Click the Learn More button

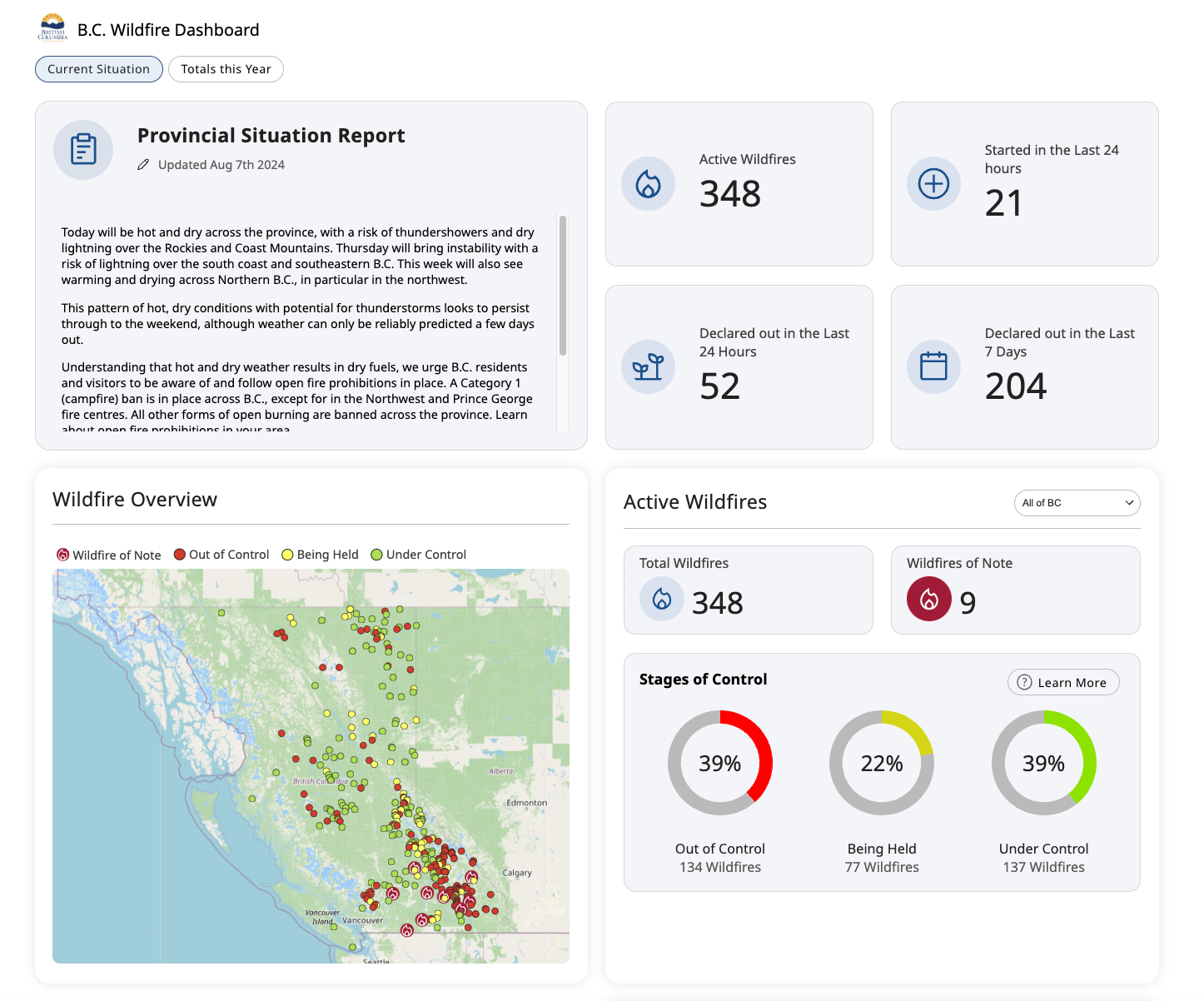1063,682
